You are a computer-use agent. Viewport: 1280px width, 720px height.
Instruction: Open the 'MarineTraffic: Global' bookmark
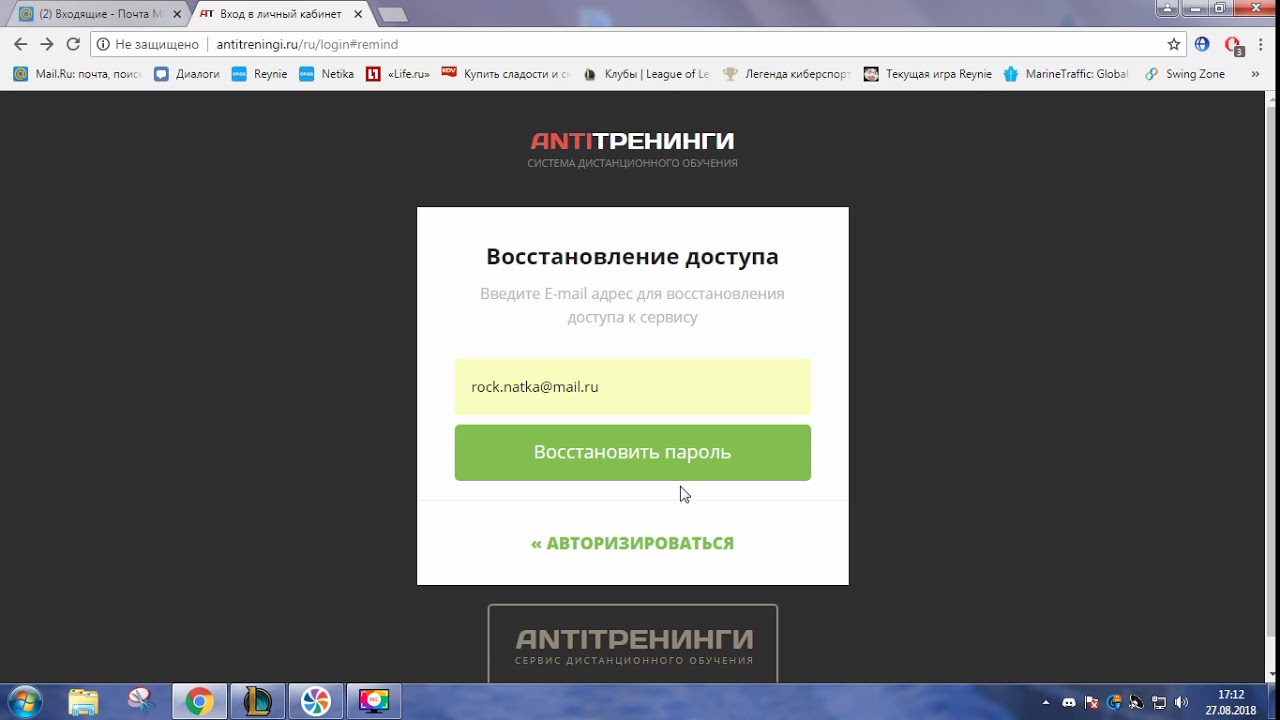point(1066,74)
